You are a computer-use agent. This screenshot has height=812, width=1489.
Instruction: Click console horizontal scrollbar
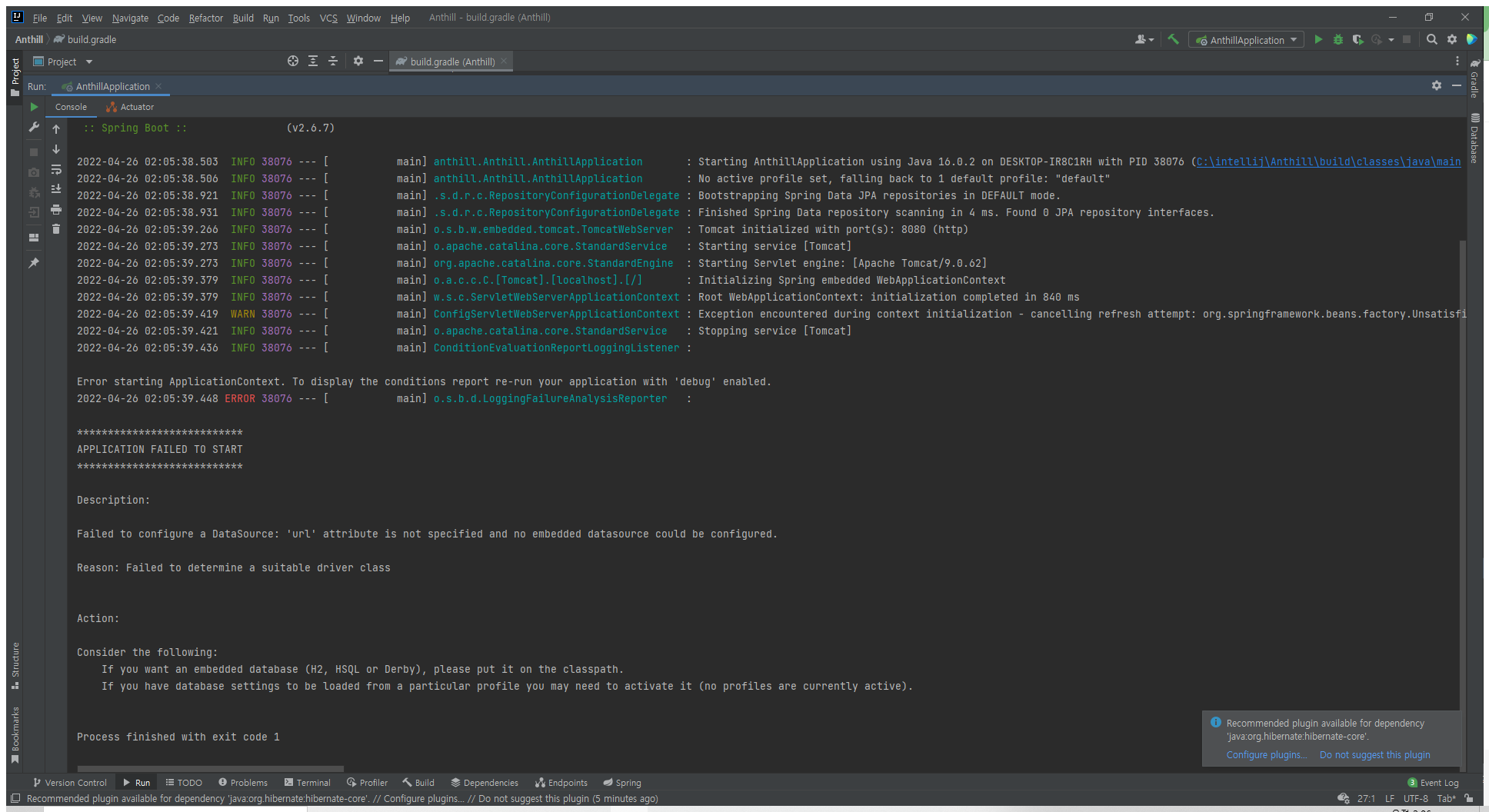[x=210, y=768]
